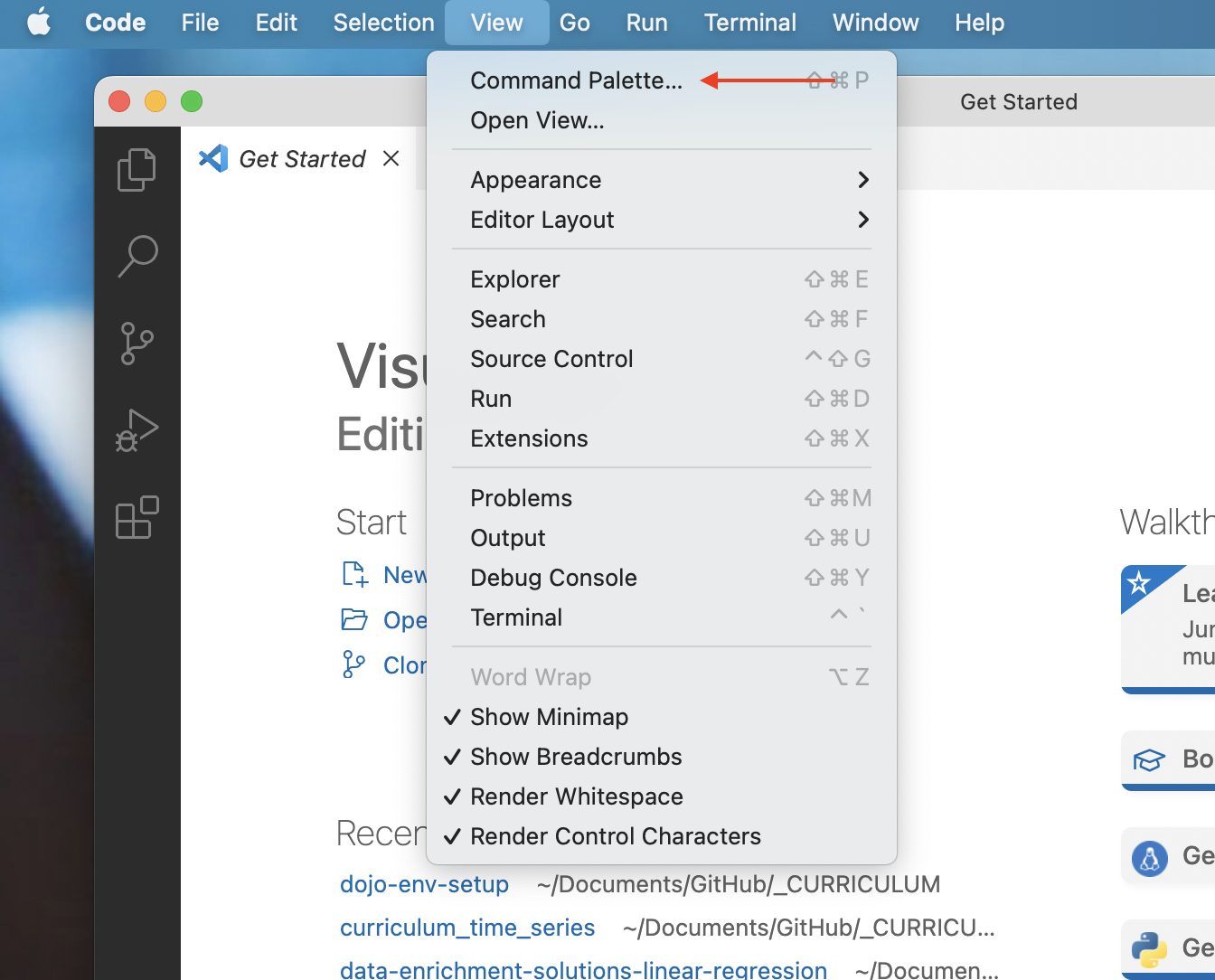Open recent project dojo-env-setup
The width and height of the screenshot is (1215, 980).
pos(424,884)
